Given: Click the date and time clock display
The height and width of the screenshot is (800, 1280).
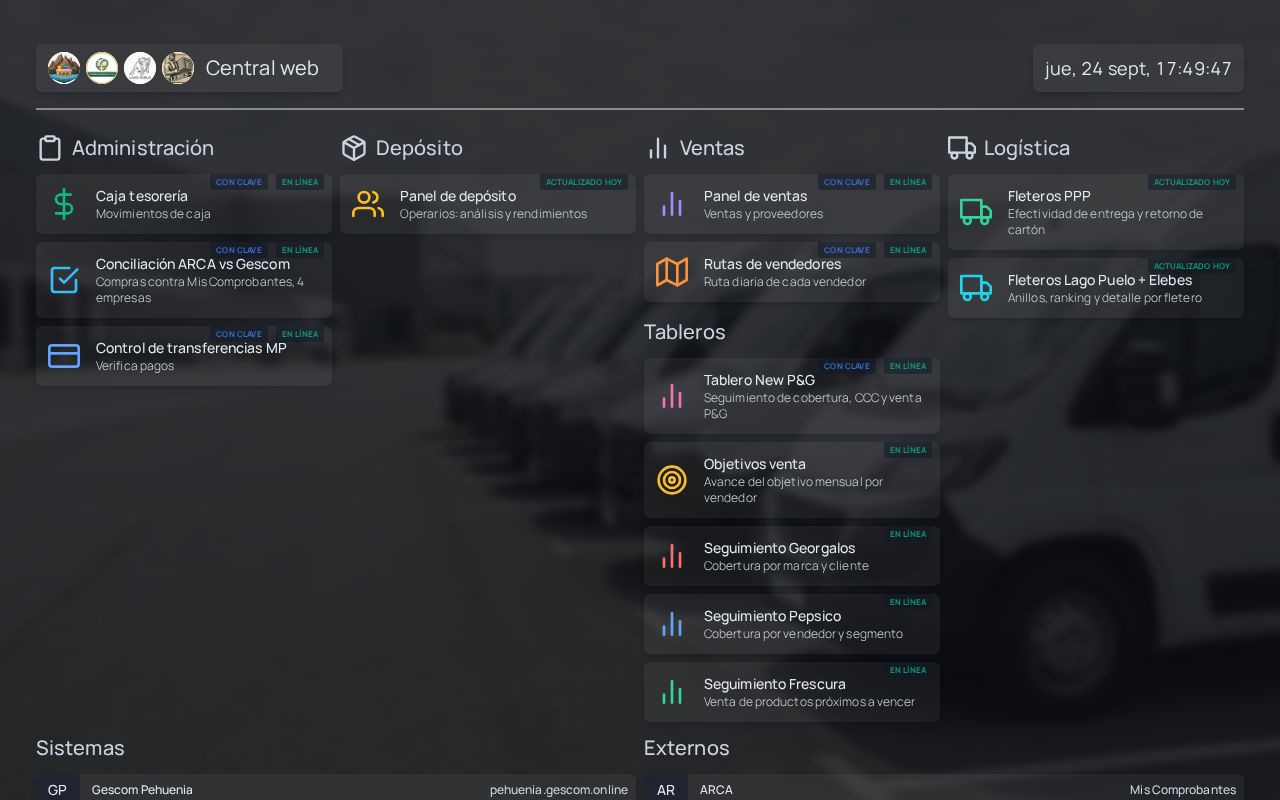Looking at the screenshot, I should click(x=1138, y=68).
